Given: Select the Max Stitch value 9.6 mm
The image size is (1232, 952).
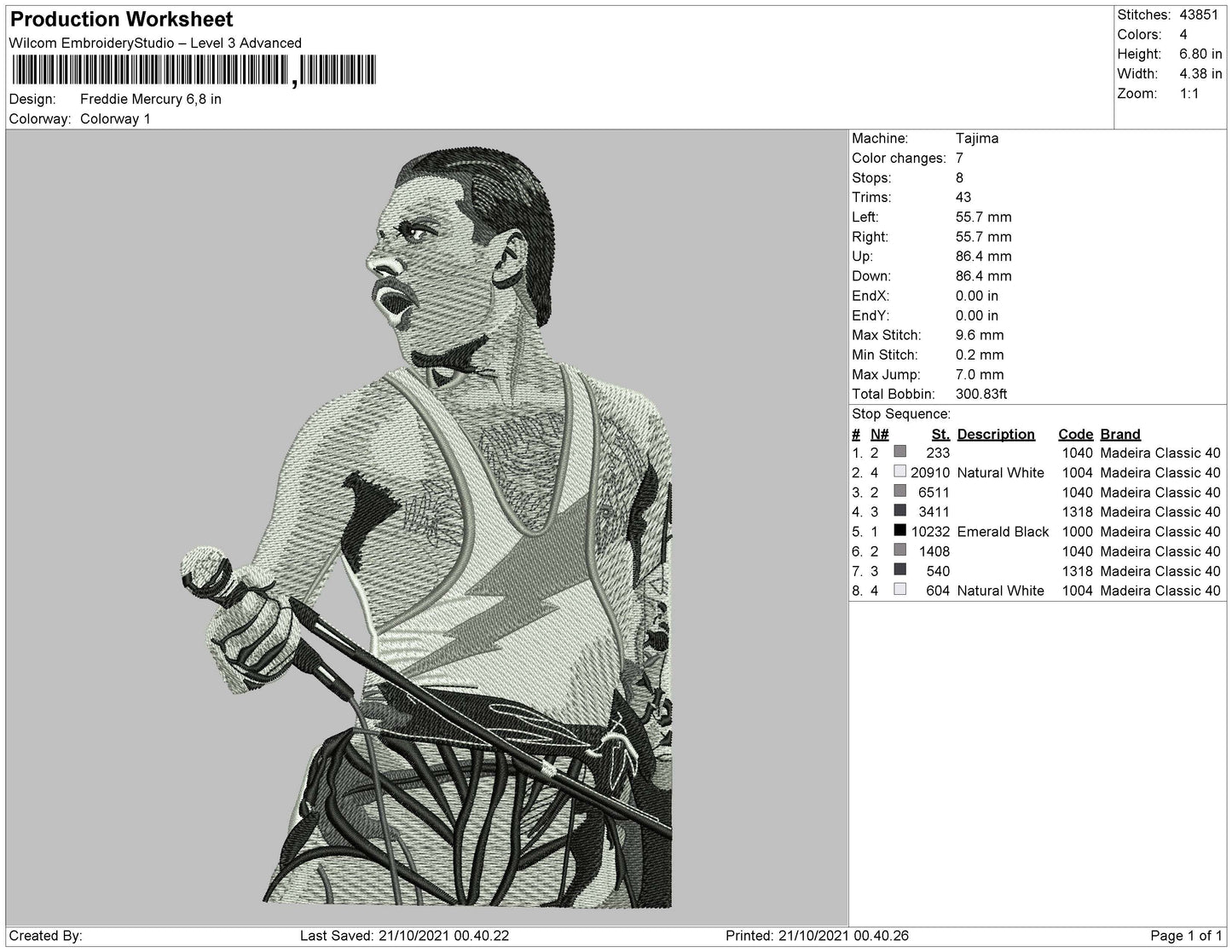Looking at the screenshot, I should click(x=980, y=335).
